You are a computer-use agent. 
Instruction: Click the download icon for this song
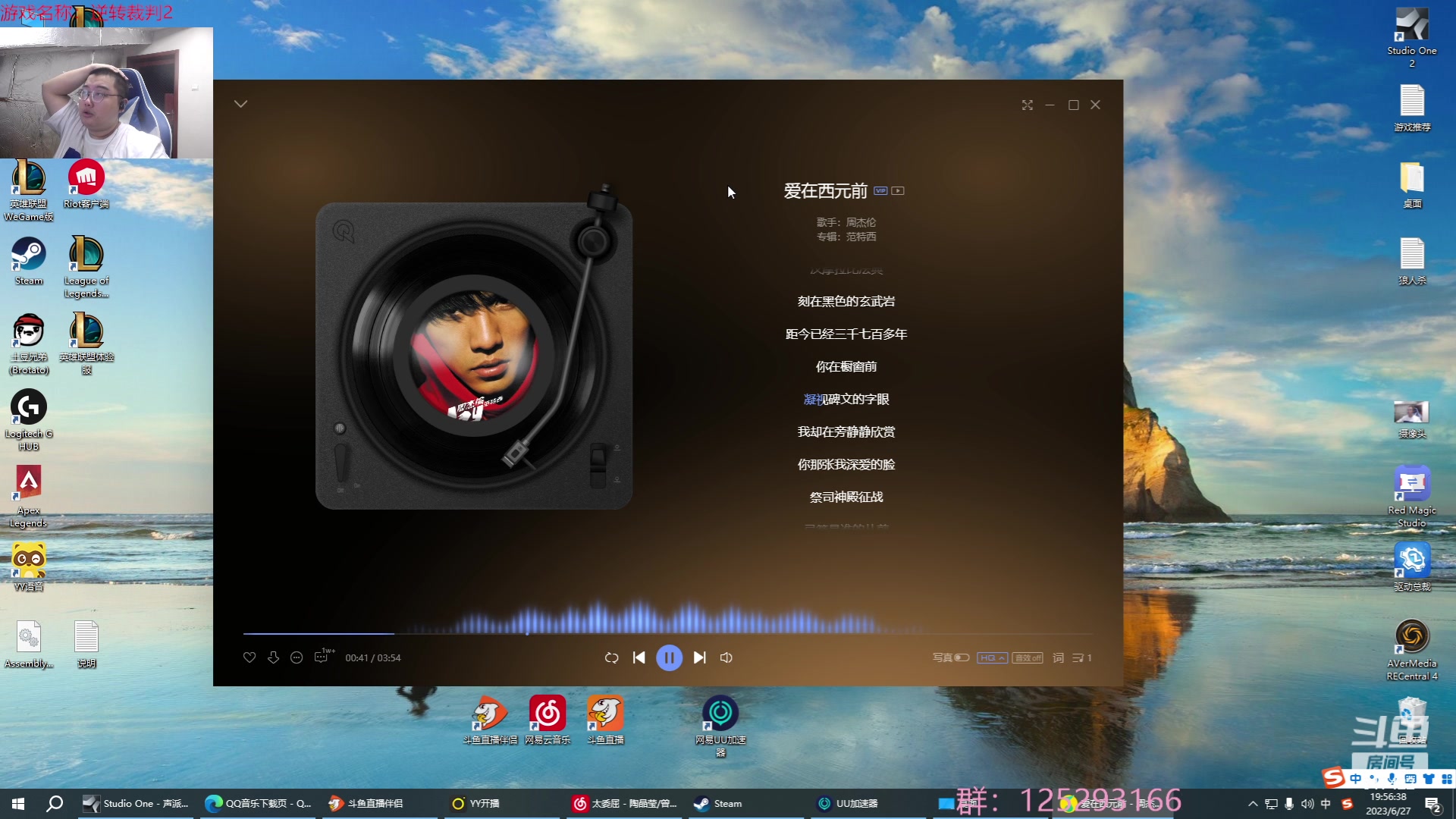(x=273, y=657)
